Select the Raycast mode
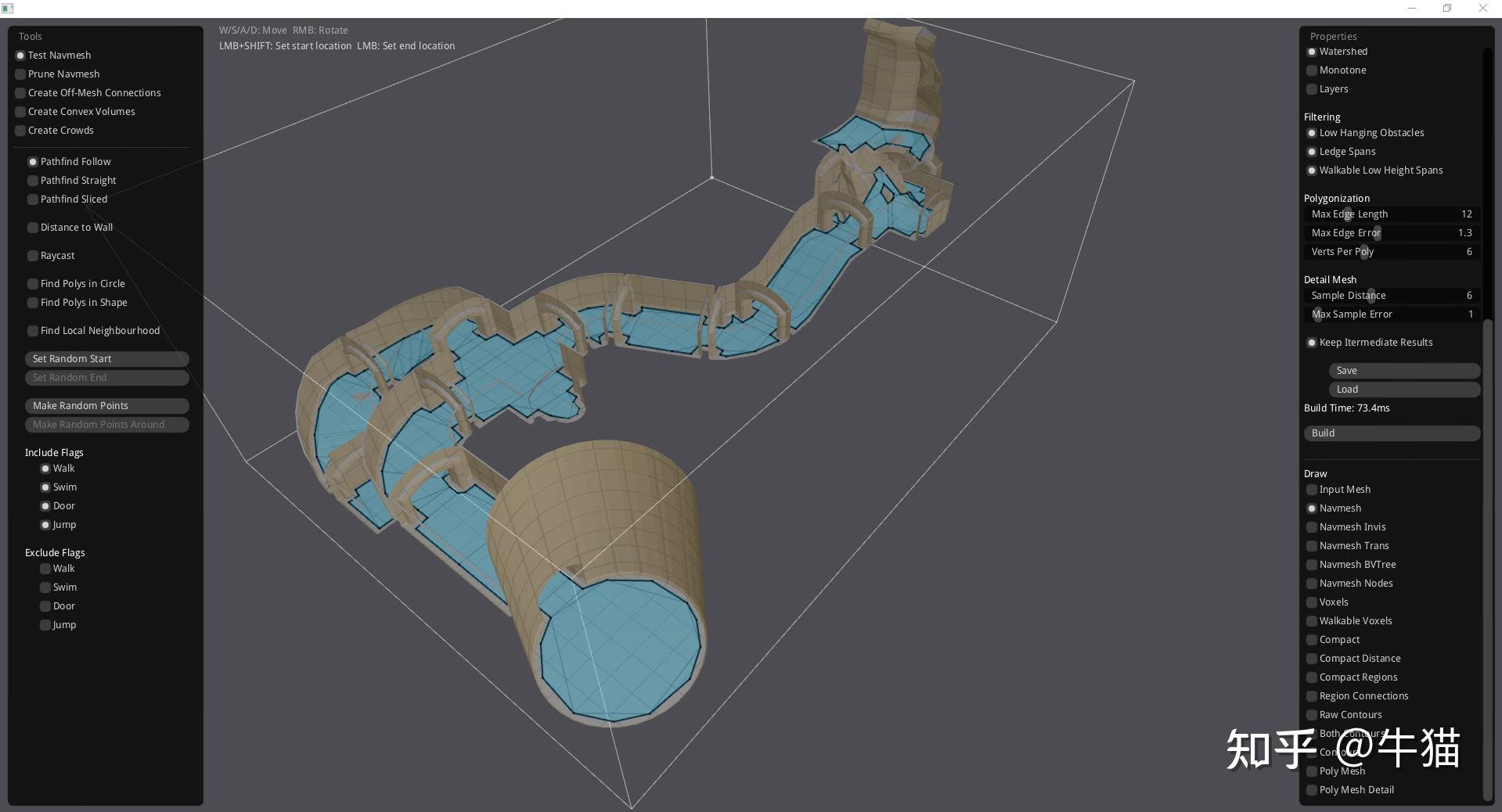 coord(34,256)
